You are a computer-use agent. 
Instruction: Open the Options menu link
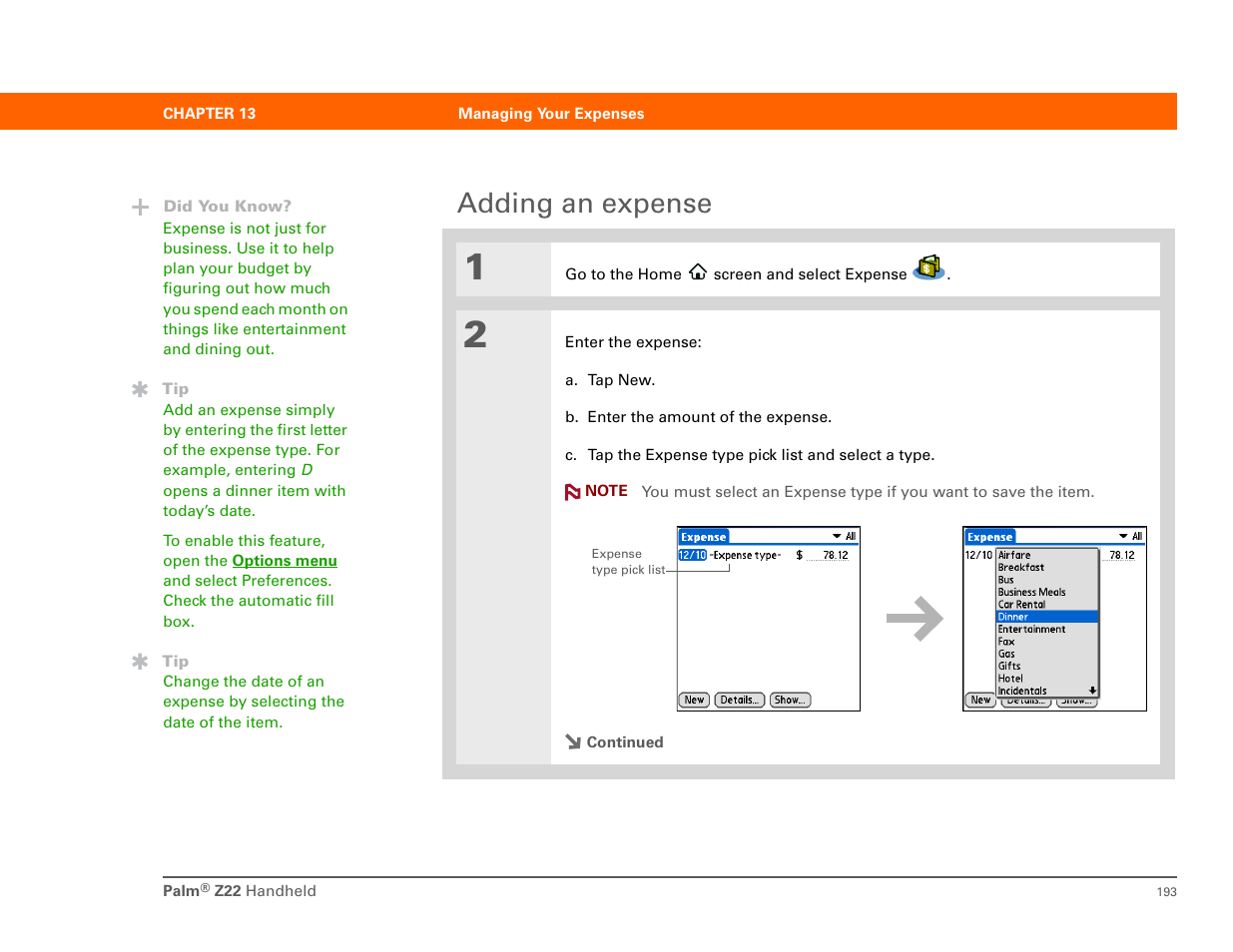pos(285,561)
